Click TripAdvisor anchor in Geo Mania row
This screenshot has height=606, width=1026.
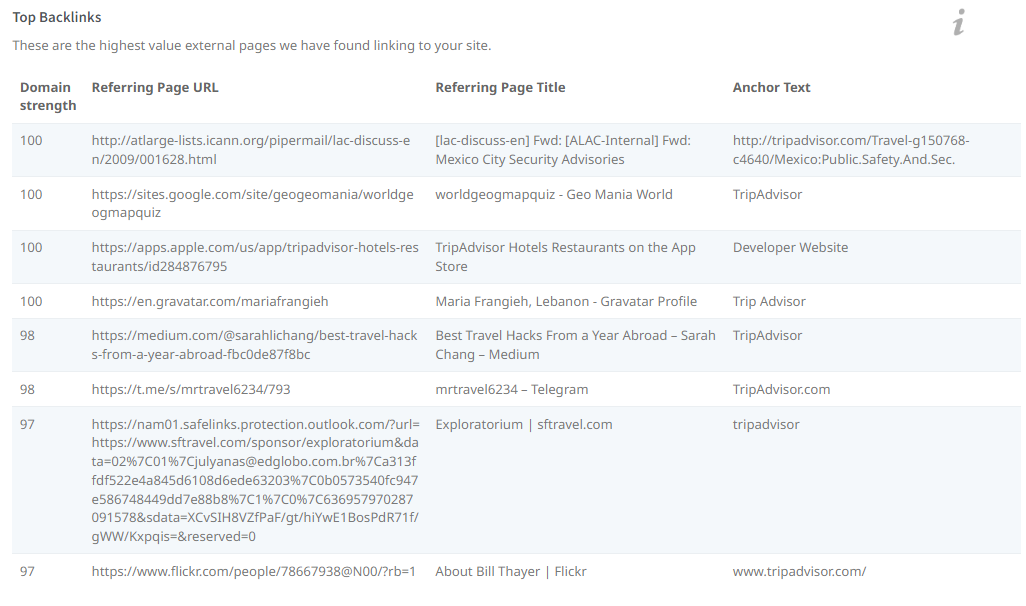(767, 194)
